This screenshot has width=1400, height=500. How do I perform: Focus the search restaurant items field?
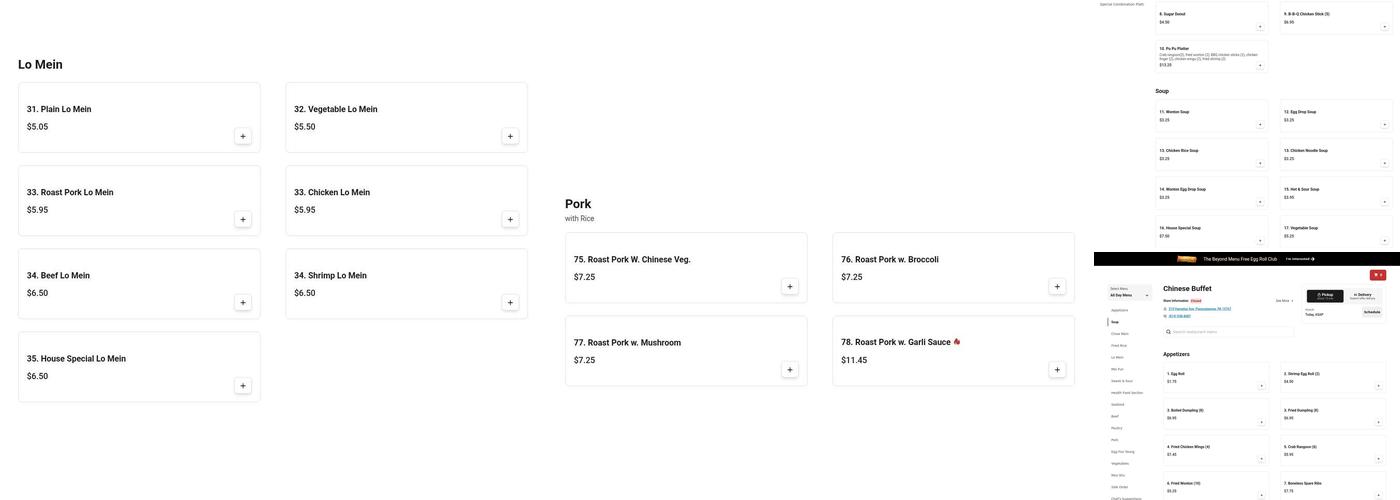(x=1230, y=332)
